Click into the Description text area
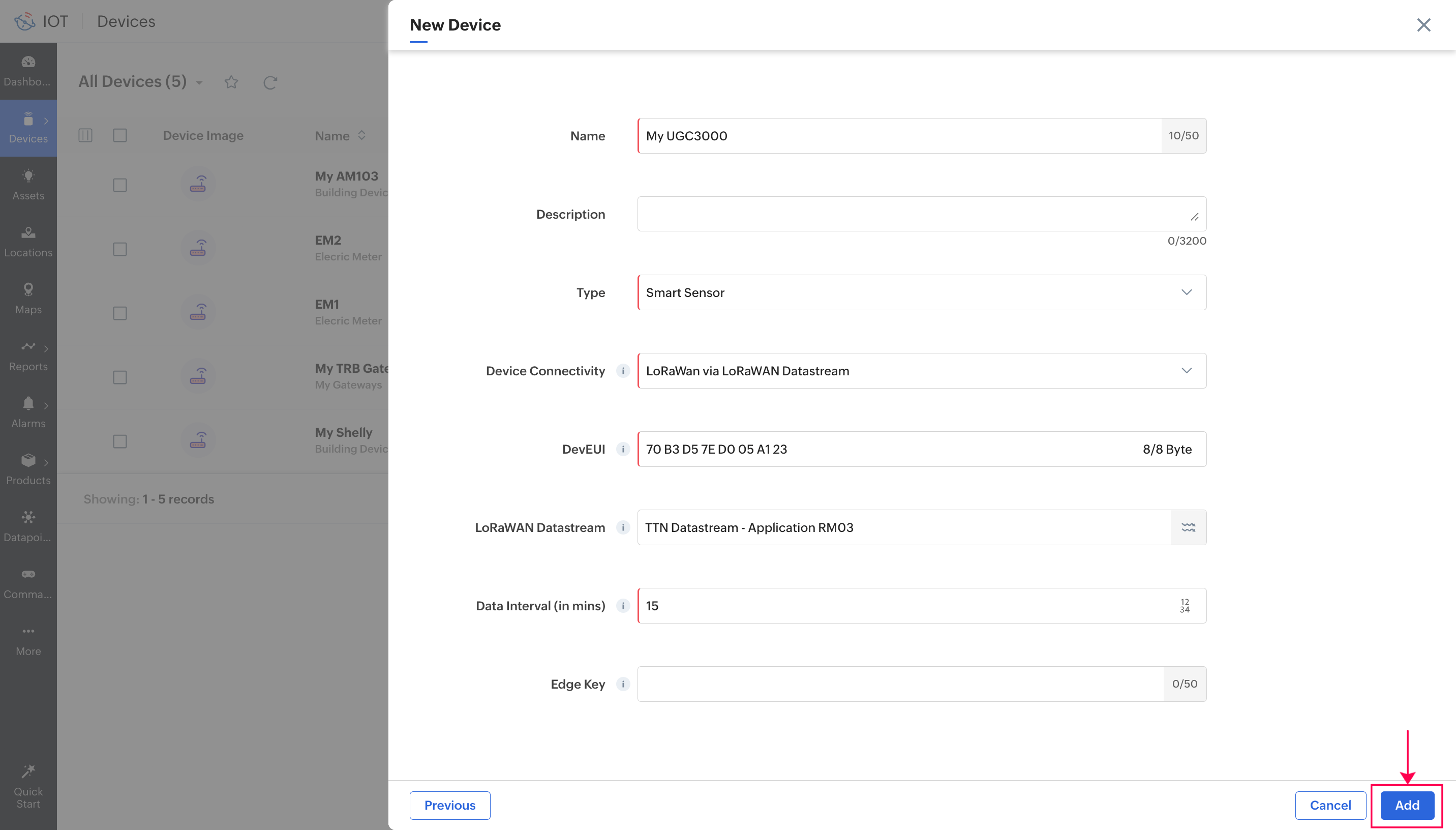 pyautogui.click(x=912, y=214)
